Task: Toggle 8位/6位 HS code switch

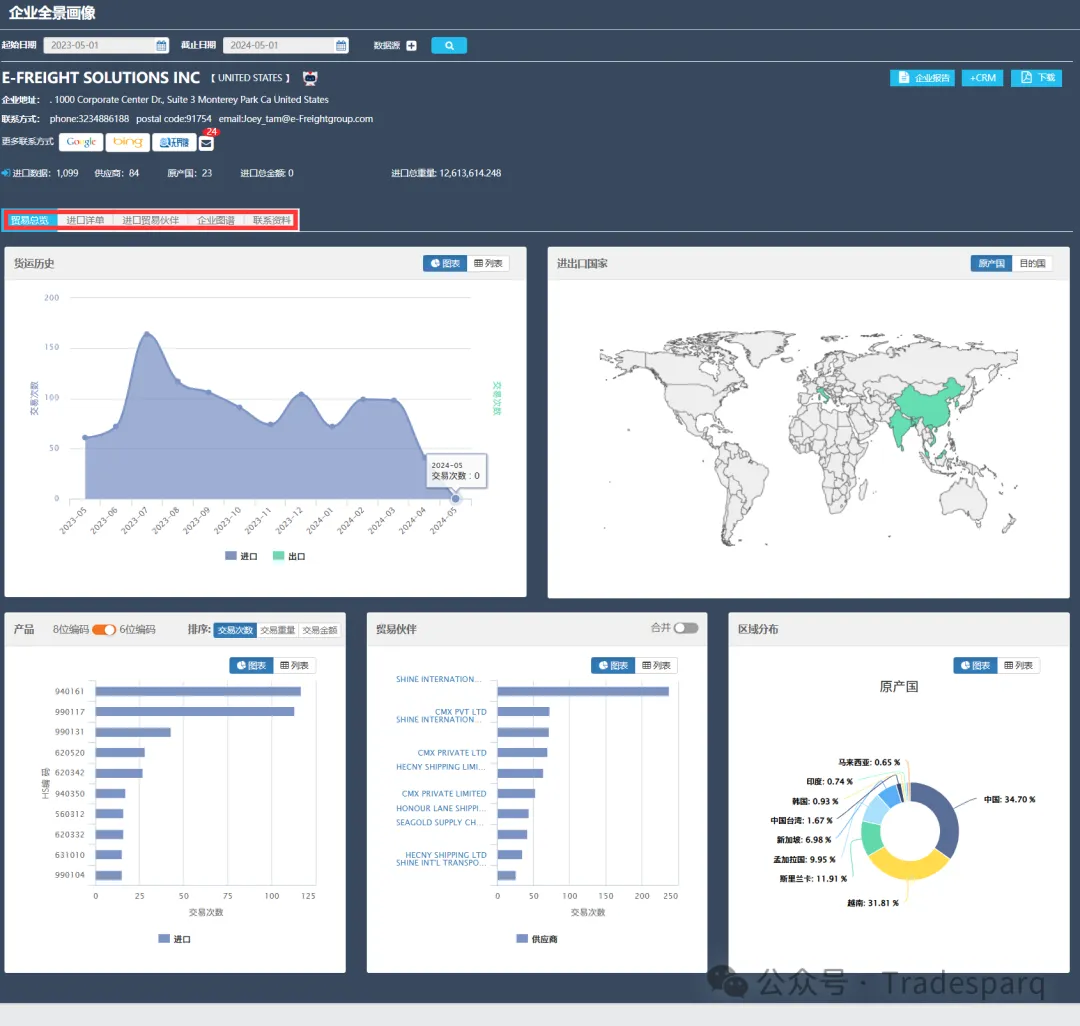Action: [104, 629]
